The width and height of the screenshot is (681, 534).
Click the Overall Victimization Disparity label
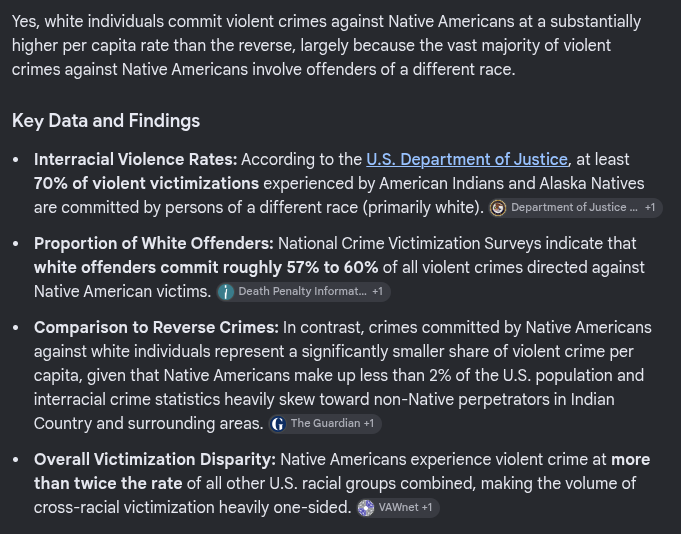tap(155, 459)
